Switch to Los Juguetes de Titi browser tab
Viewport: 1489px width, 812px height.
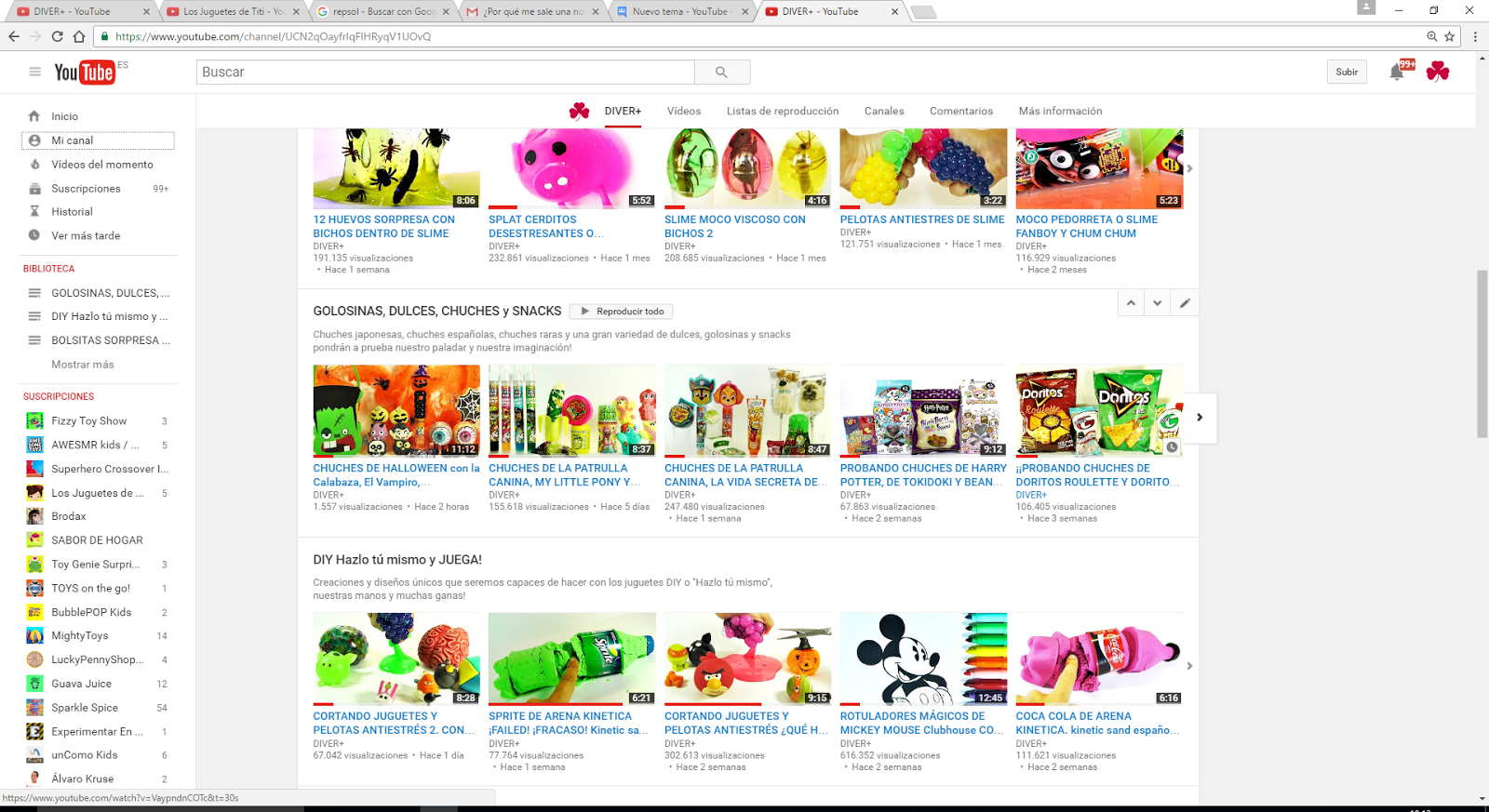pyautogui.click(x=234, y=11)
